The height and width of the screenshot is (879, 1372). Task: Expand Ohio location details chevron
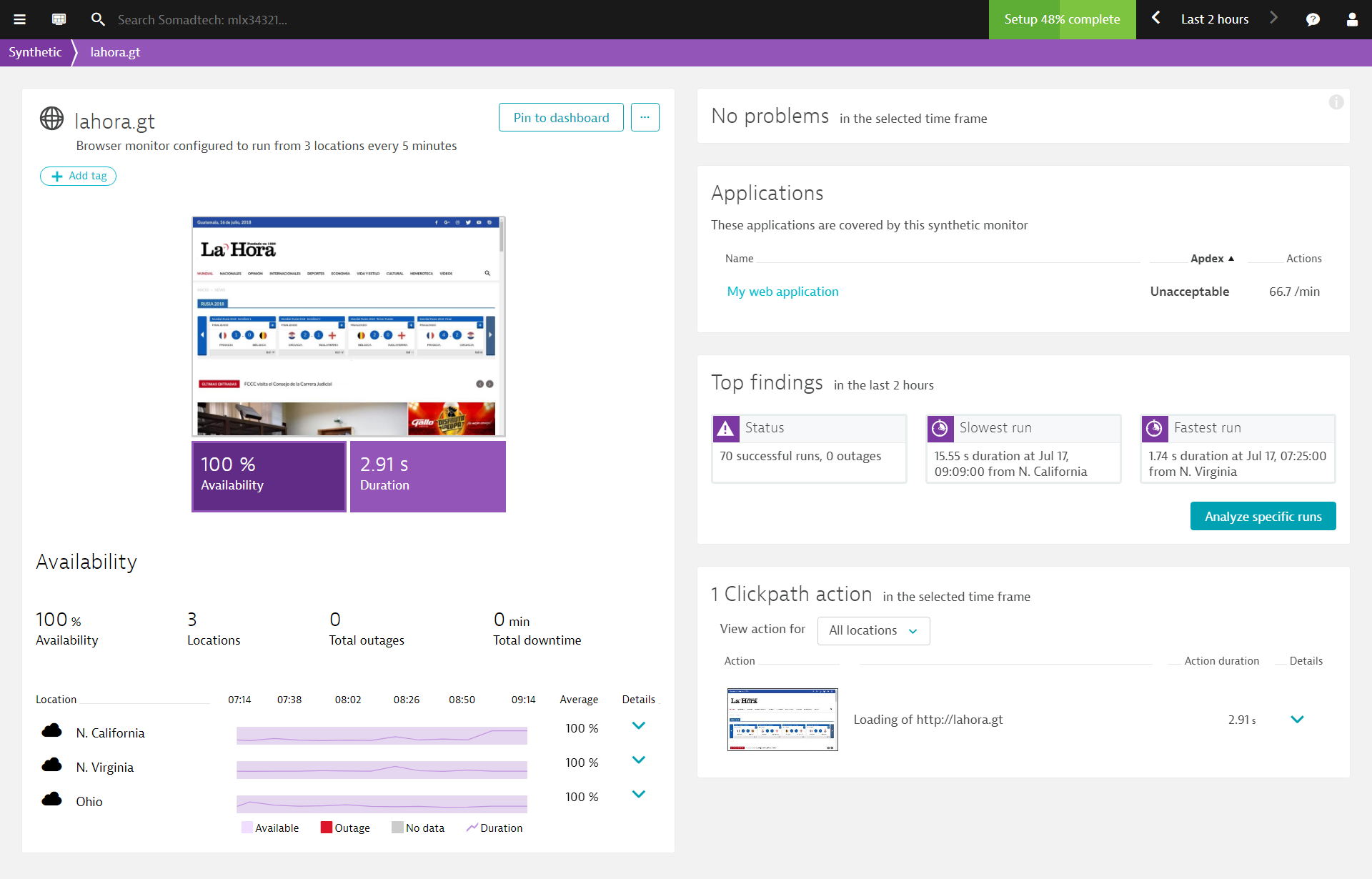tap(639, 795)
